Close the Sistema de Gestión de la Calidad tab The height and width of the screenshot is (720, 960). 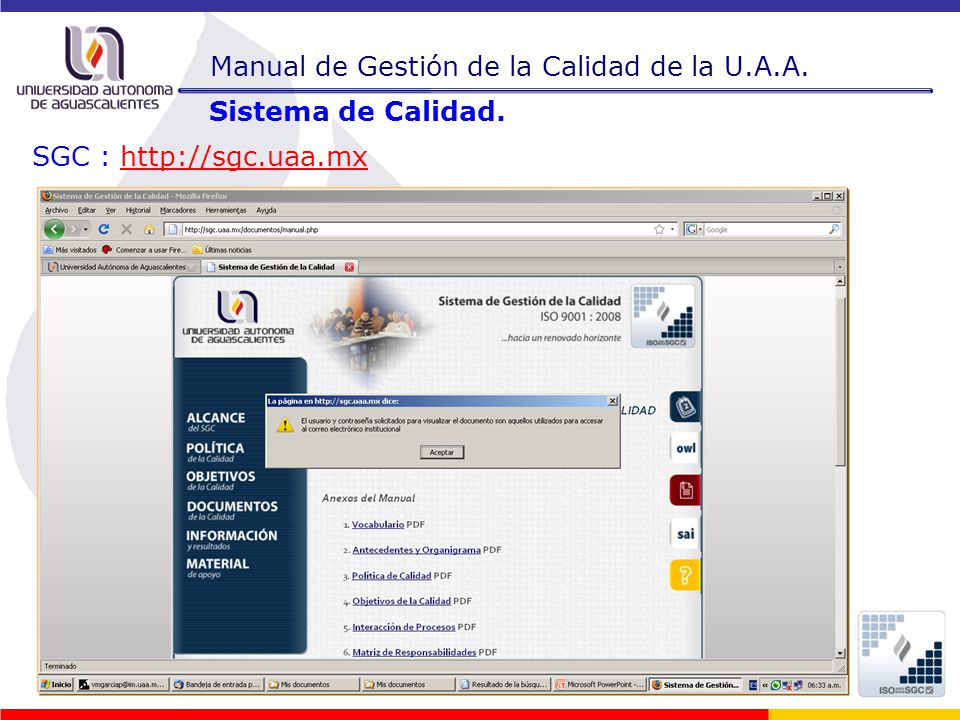[x=349, y=267]
